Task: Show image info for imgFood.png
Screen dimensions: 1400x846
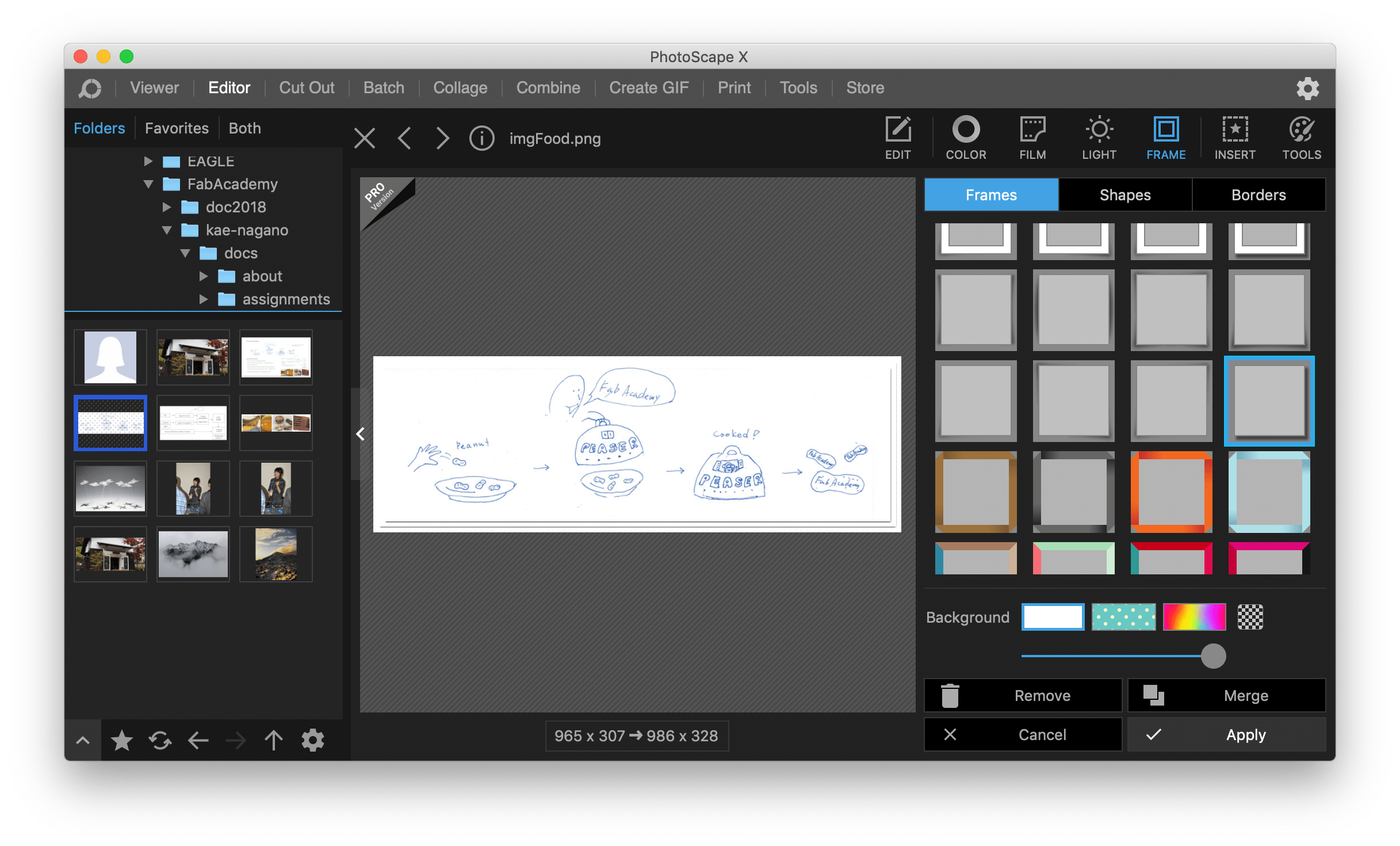Action: point(481,139)
